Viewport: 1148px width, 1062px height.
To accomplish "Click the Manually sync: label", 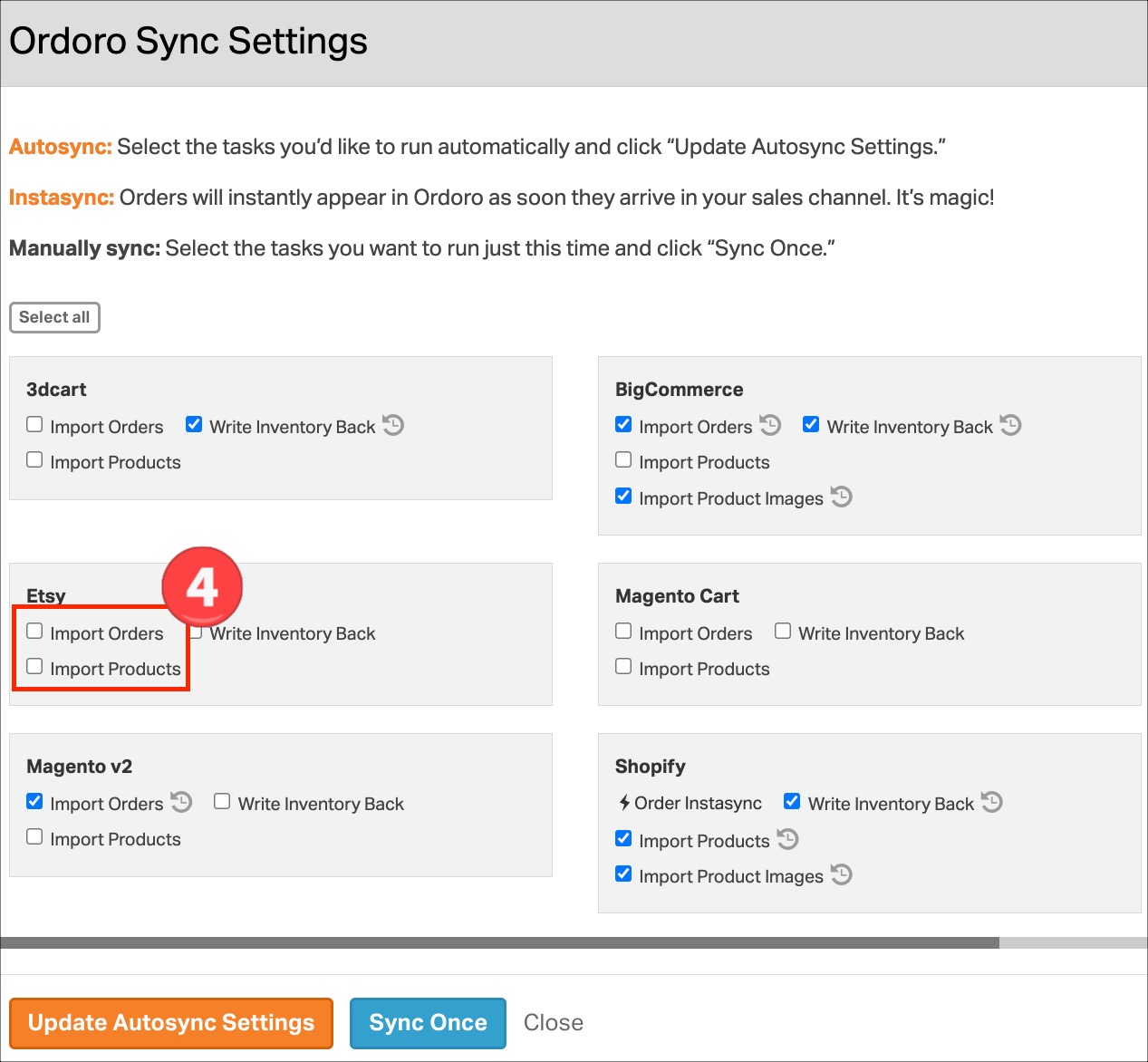I will [x=84, y=248].
